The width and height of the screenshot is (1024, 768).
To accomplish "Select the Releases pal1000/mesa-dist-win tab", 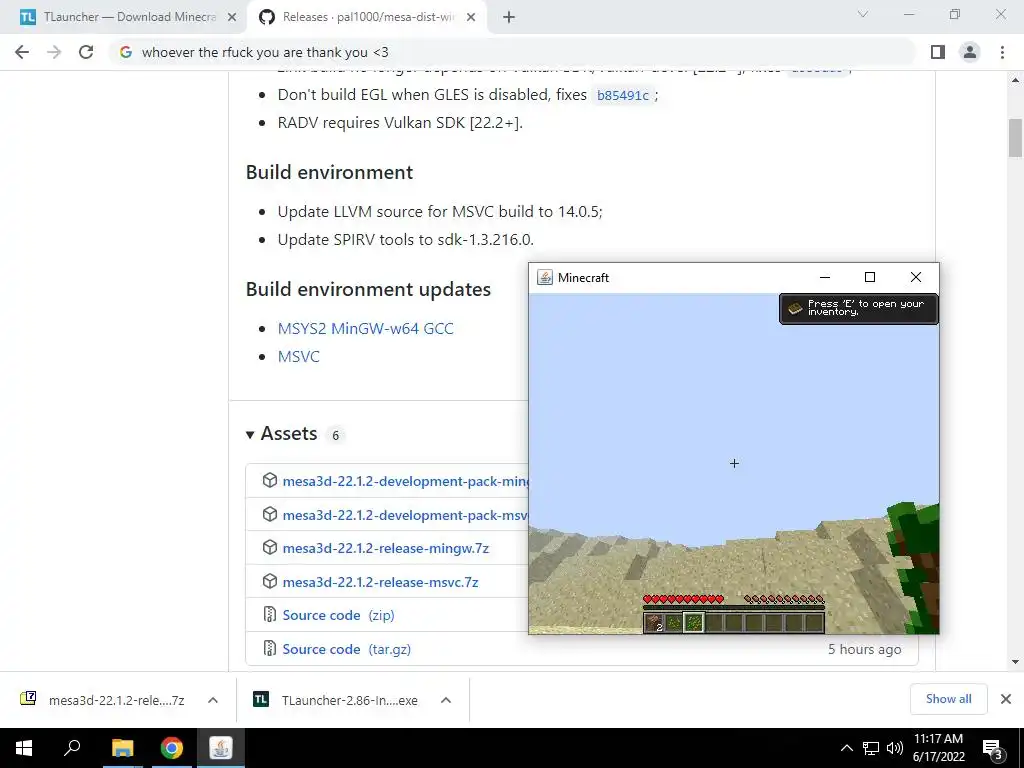I will pos(368,17).
